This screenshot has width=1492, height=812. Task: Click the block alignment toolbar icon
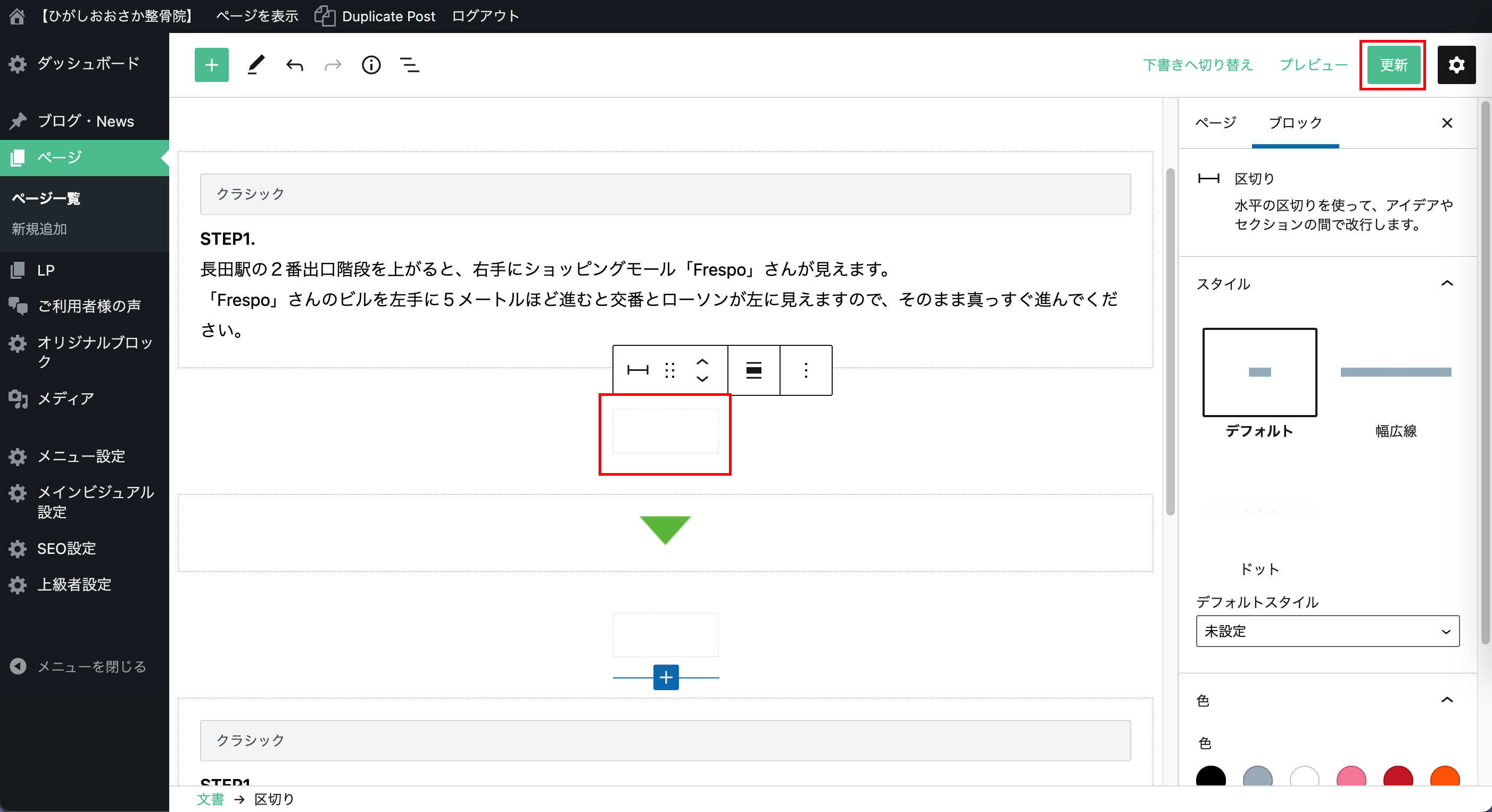753,370
